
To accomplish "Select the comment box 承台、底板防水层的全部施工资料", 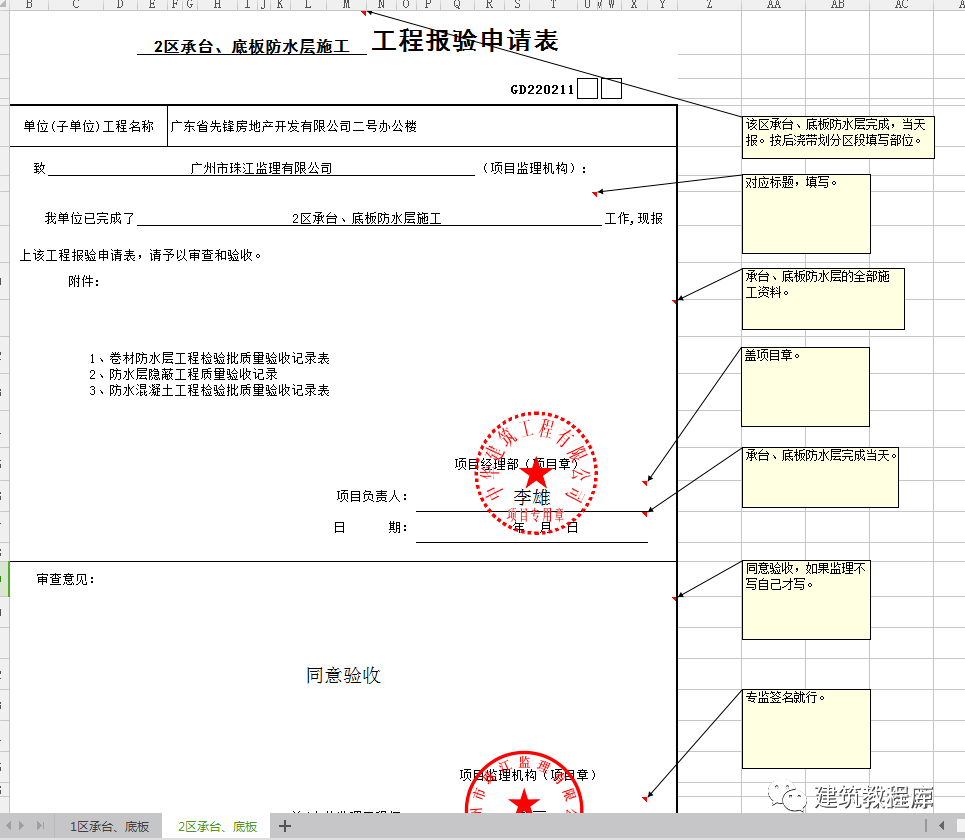I will point(823,298).
